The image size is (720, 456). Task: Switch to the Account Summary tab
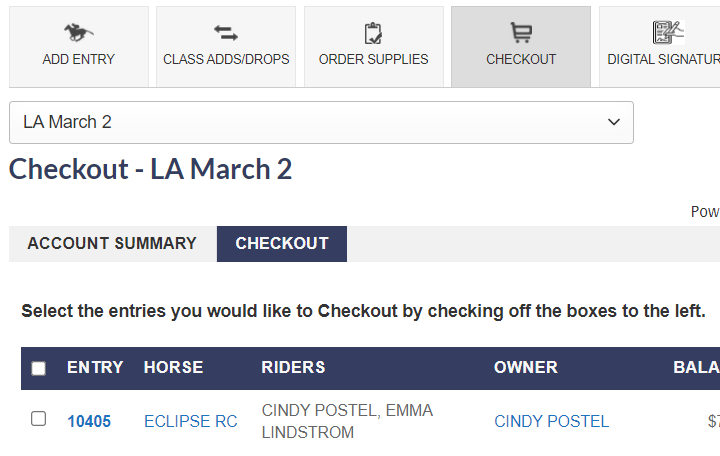pos(112,243)
